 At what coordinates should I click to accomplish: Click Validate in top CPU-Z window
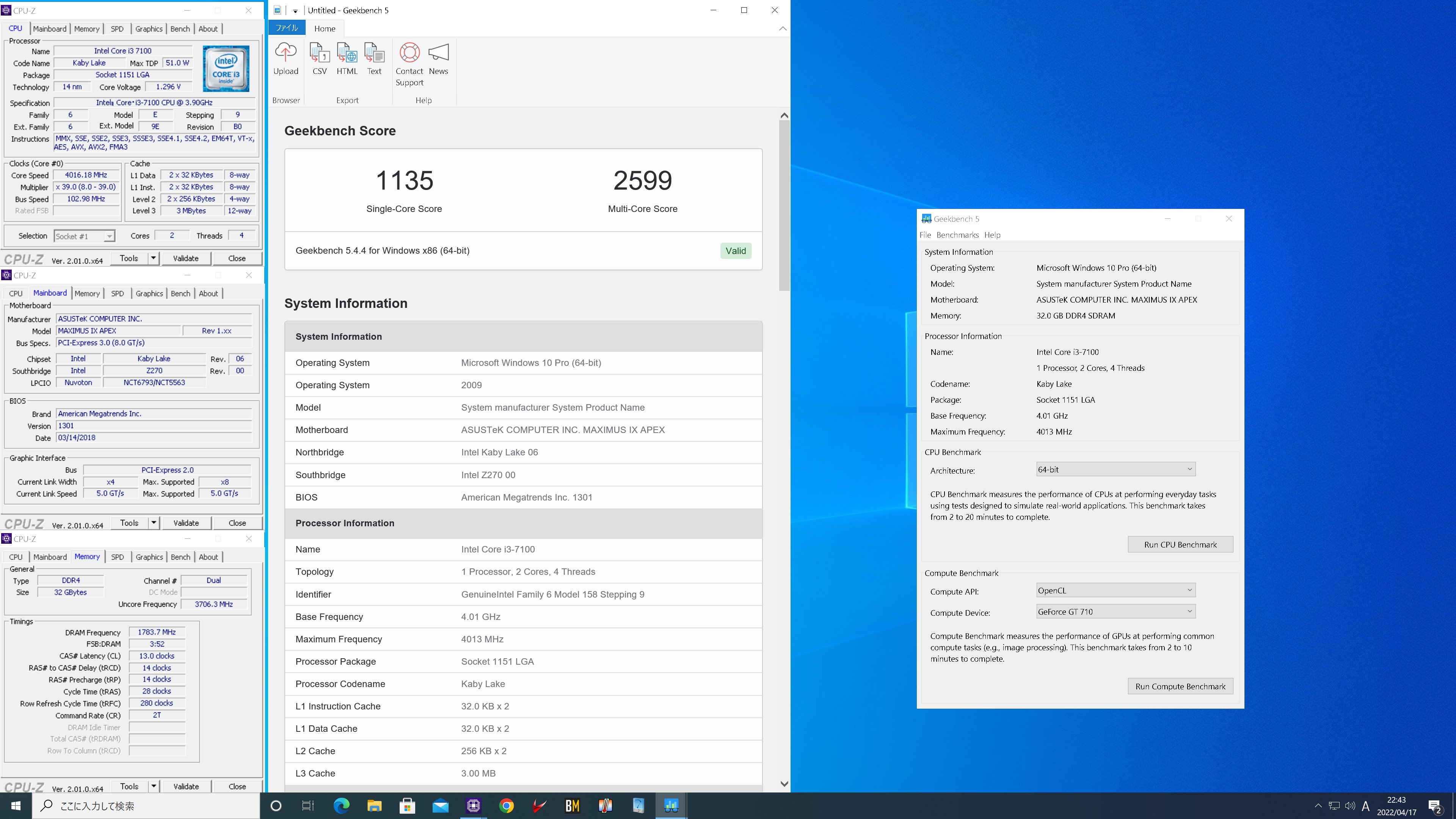pyautogui.click(x=186, y=258)
